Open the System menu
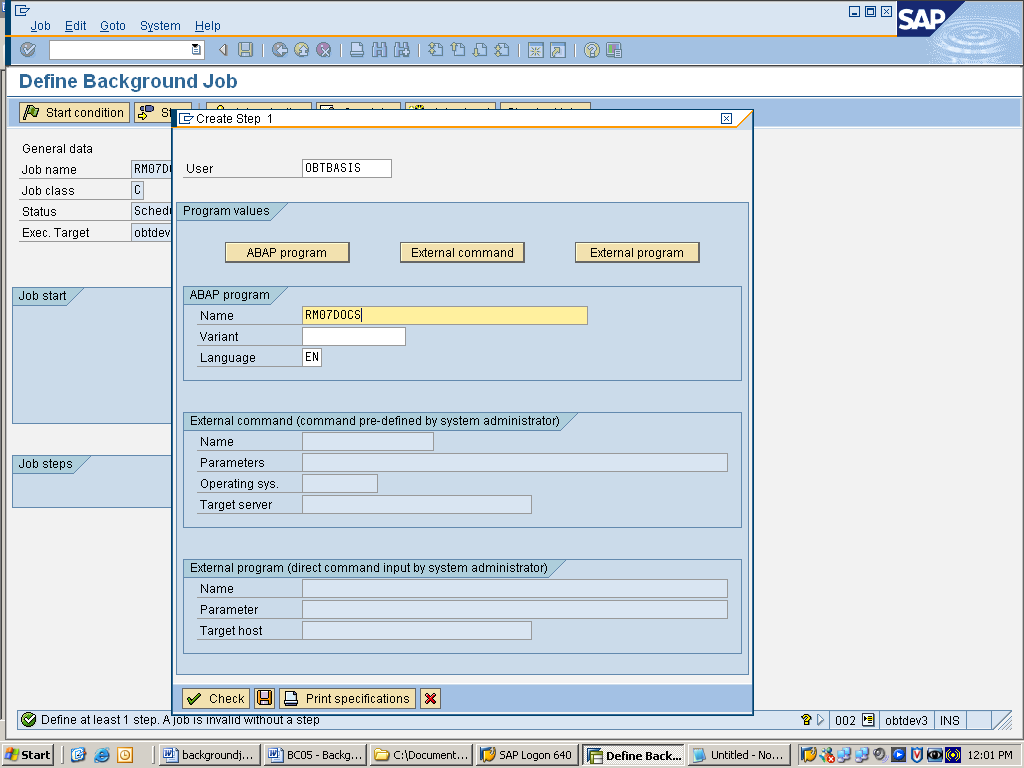 (x=159, y=25)
